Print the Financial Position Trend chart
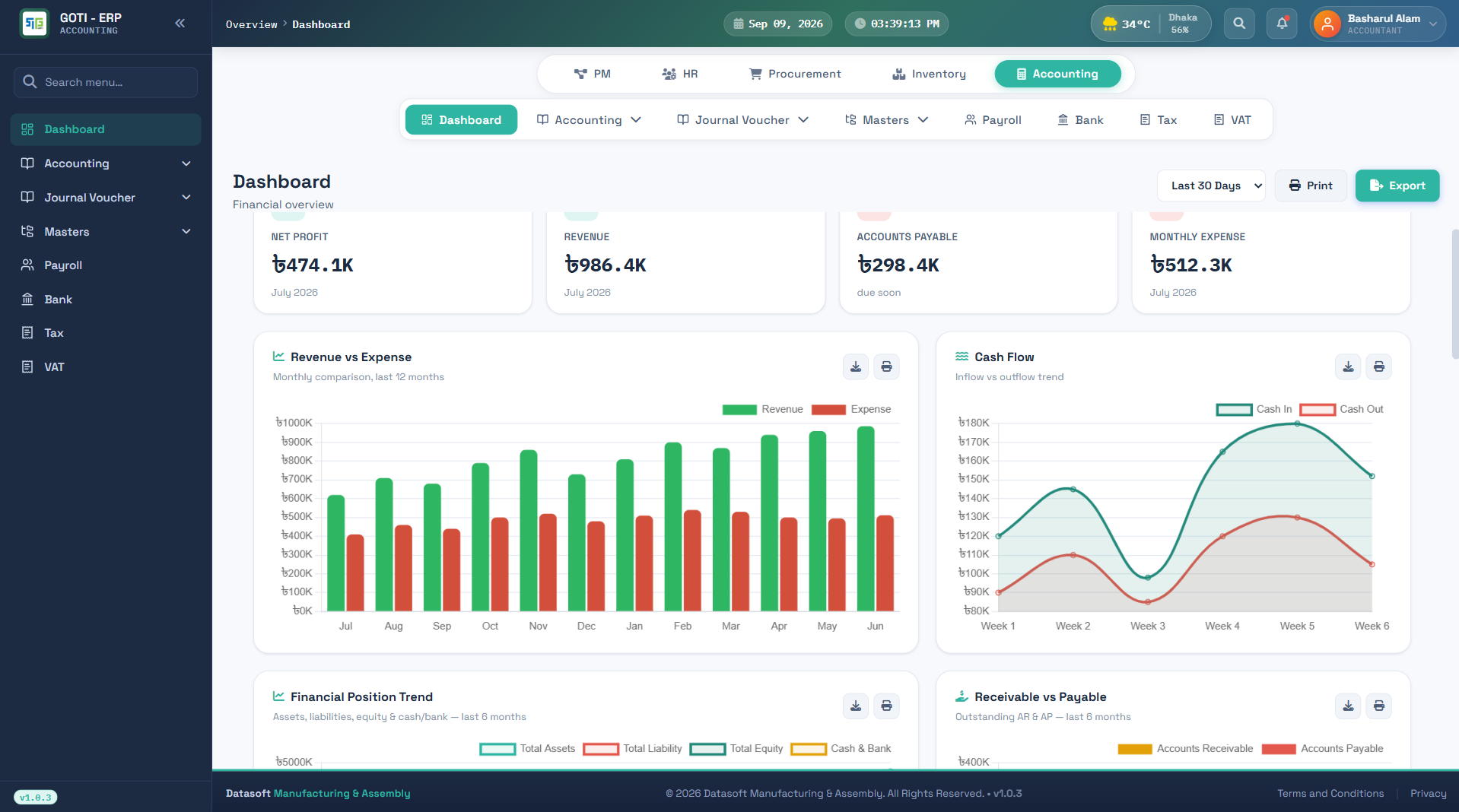1459x812 pixels. [x=886, y=706]
